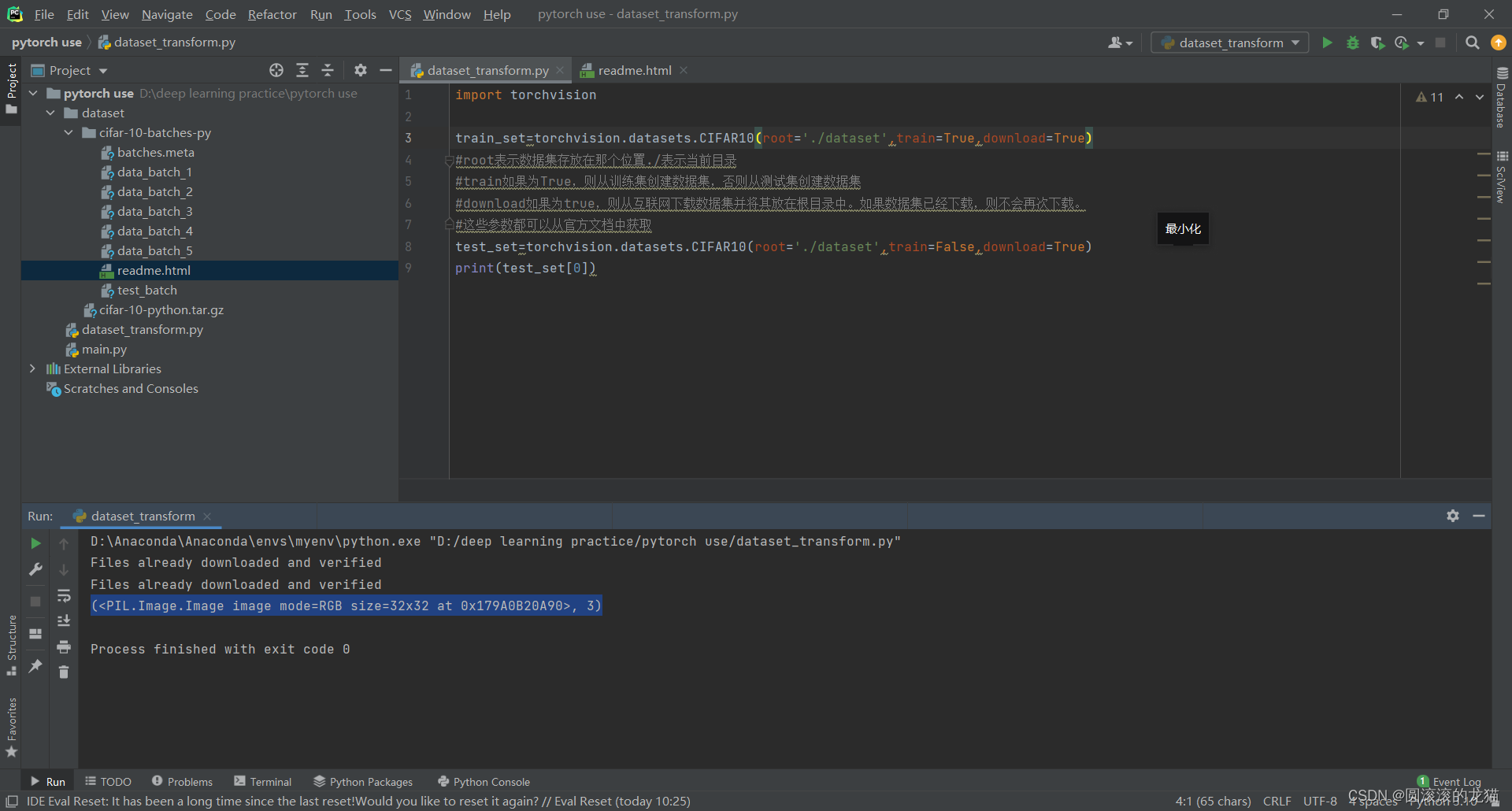The width and height of the screenshot is (1512, 811).
Task: Run dataset_transform with the green play icon
Action: click(x=1327, y=43)
